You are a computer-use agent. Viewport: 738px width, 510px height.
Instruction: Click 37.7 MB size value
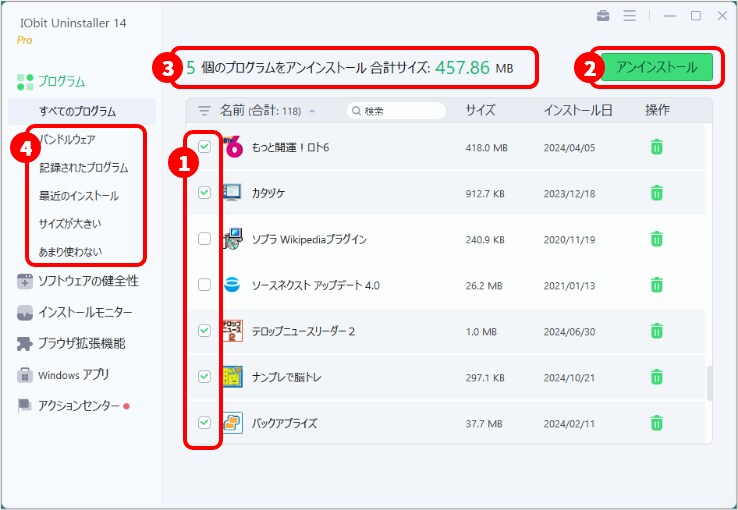click(x=484, y=423)
